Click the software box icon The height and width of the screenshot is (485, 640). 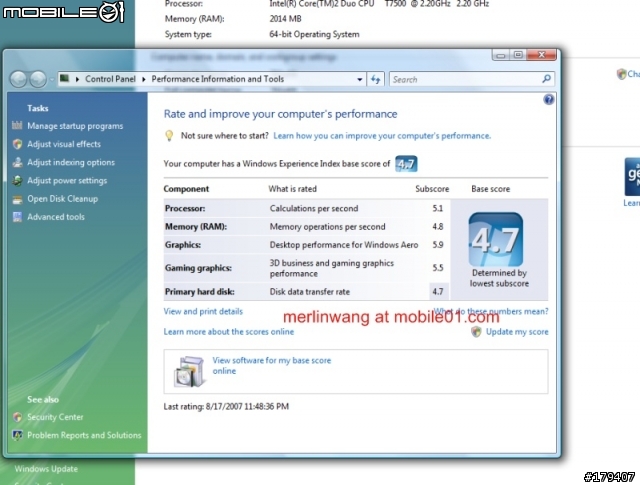pos(189,372)
